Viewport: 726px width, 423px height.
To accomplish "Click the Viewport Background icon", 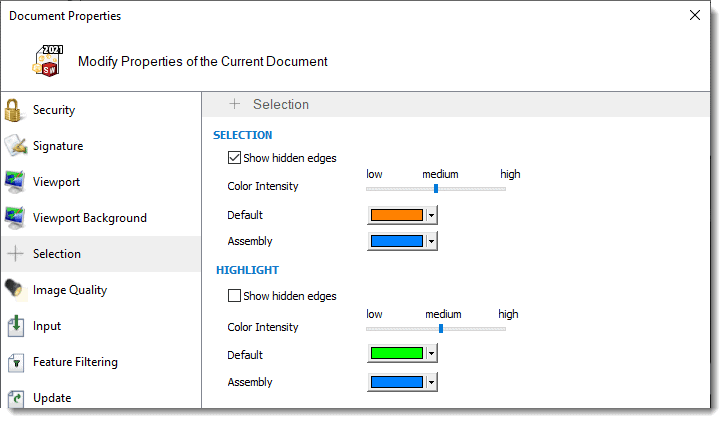I will pos(15,218).
